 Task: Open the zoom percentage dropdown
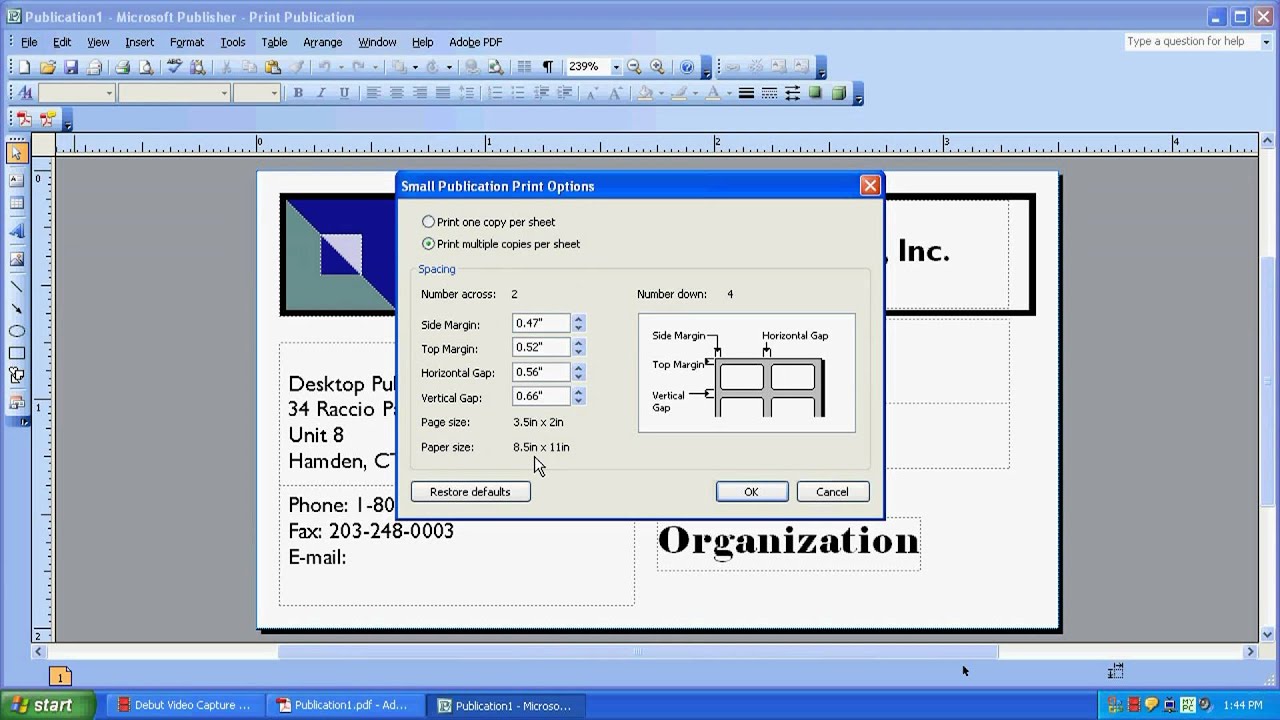click(615, 67)
